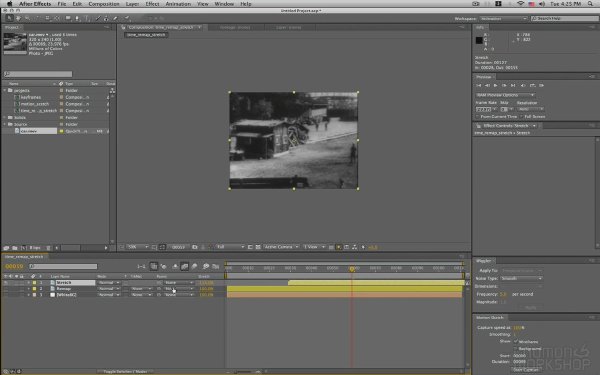Image resolution: width=600 pixels, height=375 pixels.
Task: Toggle the Wireframe checkbox in Motion Sketch
Action: click(516, 341)
